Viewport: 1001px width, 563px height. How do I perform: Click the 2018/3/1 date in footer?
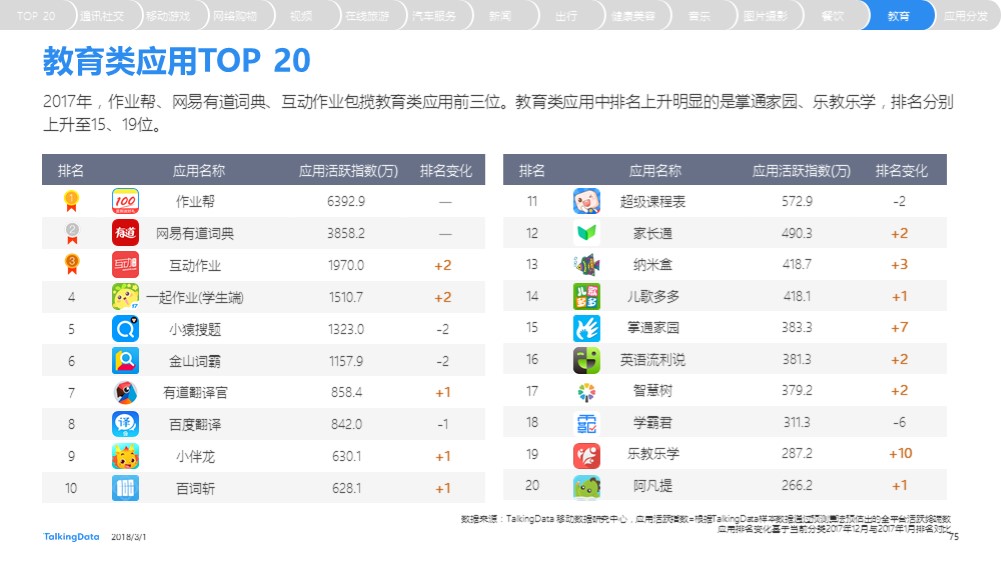pyautogui.click(x=128, y=537)
